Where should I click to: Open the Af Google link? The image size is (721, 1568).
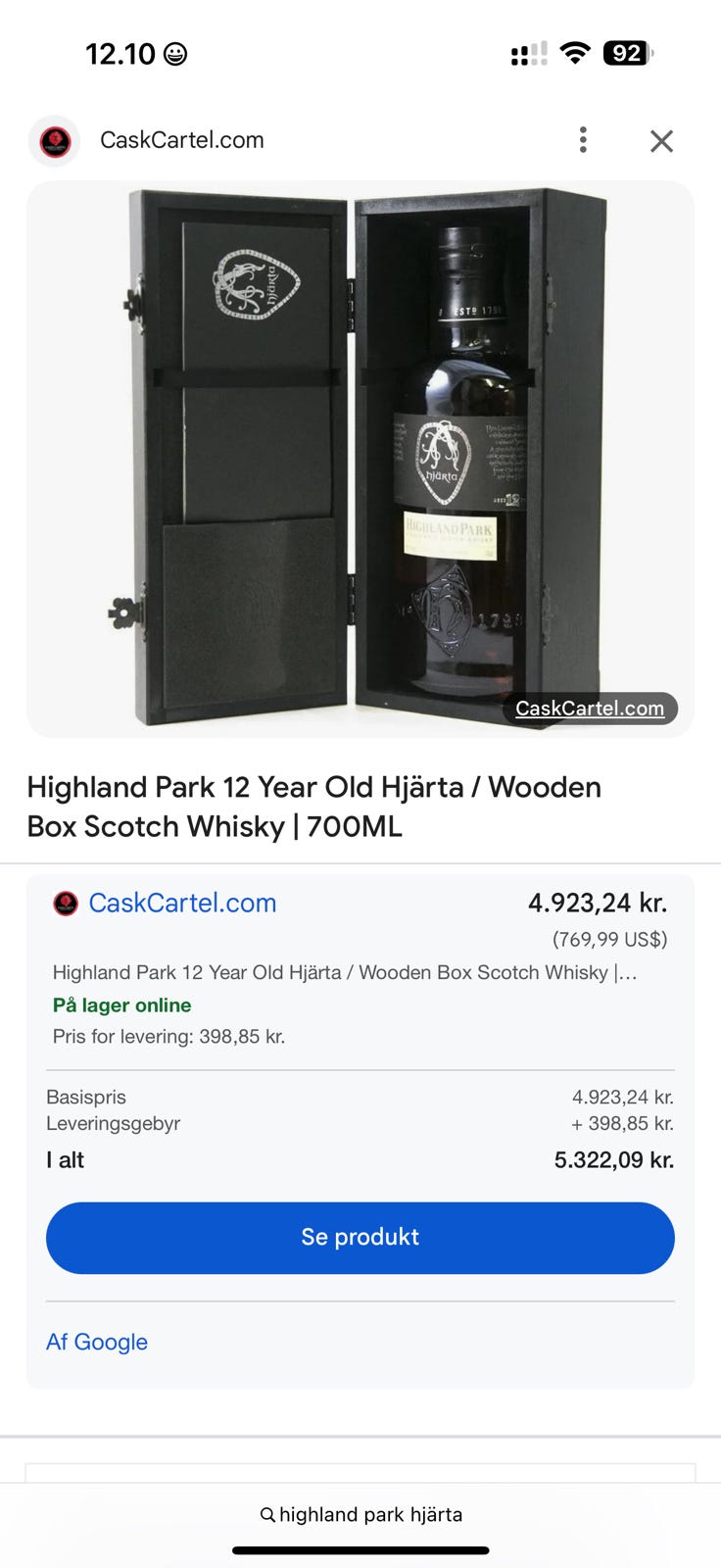coord(97,1342)
